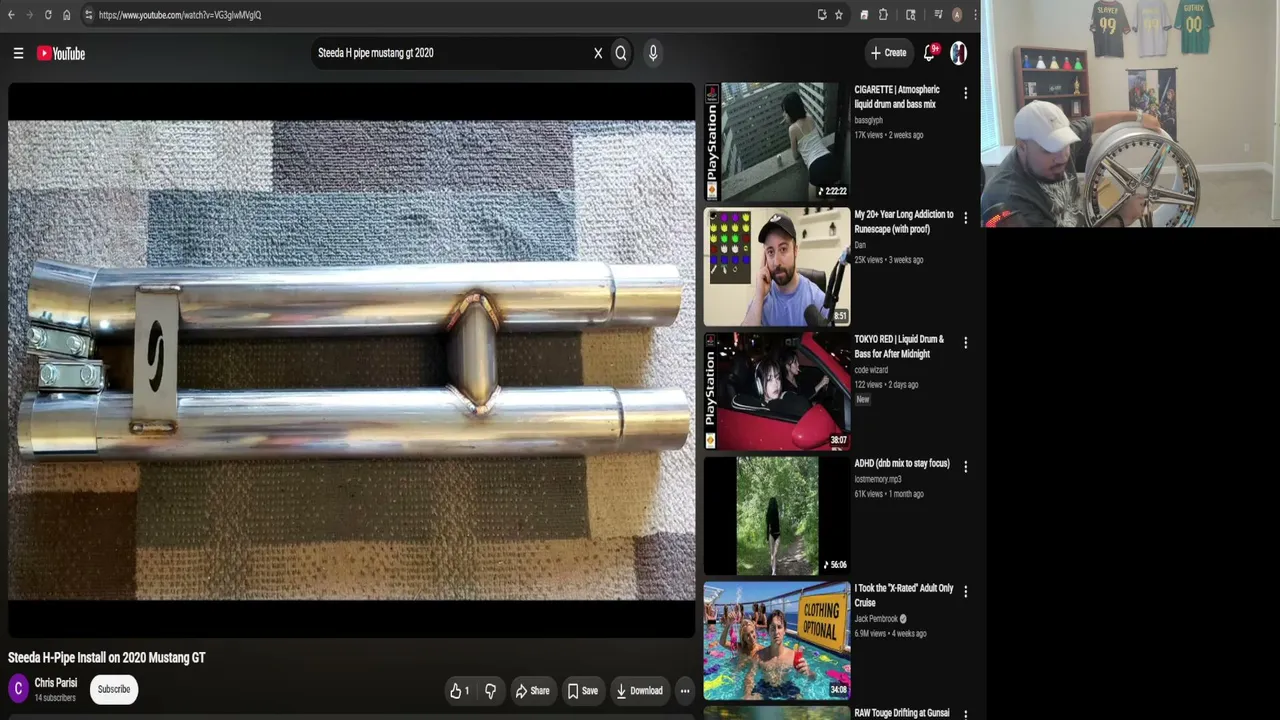
Task: Click the Create button
Action: [888, 53]
